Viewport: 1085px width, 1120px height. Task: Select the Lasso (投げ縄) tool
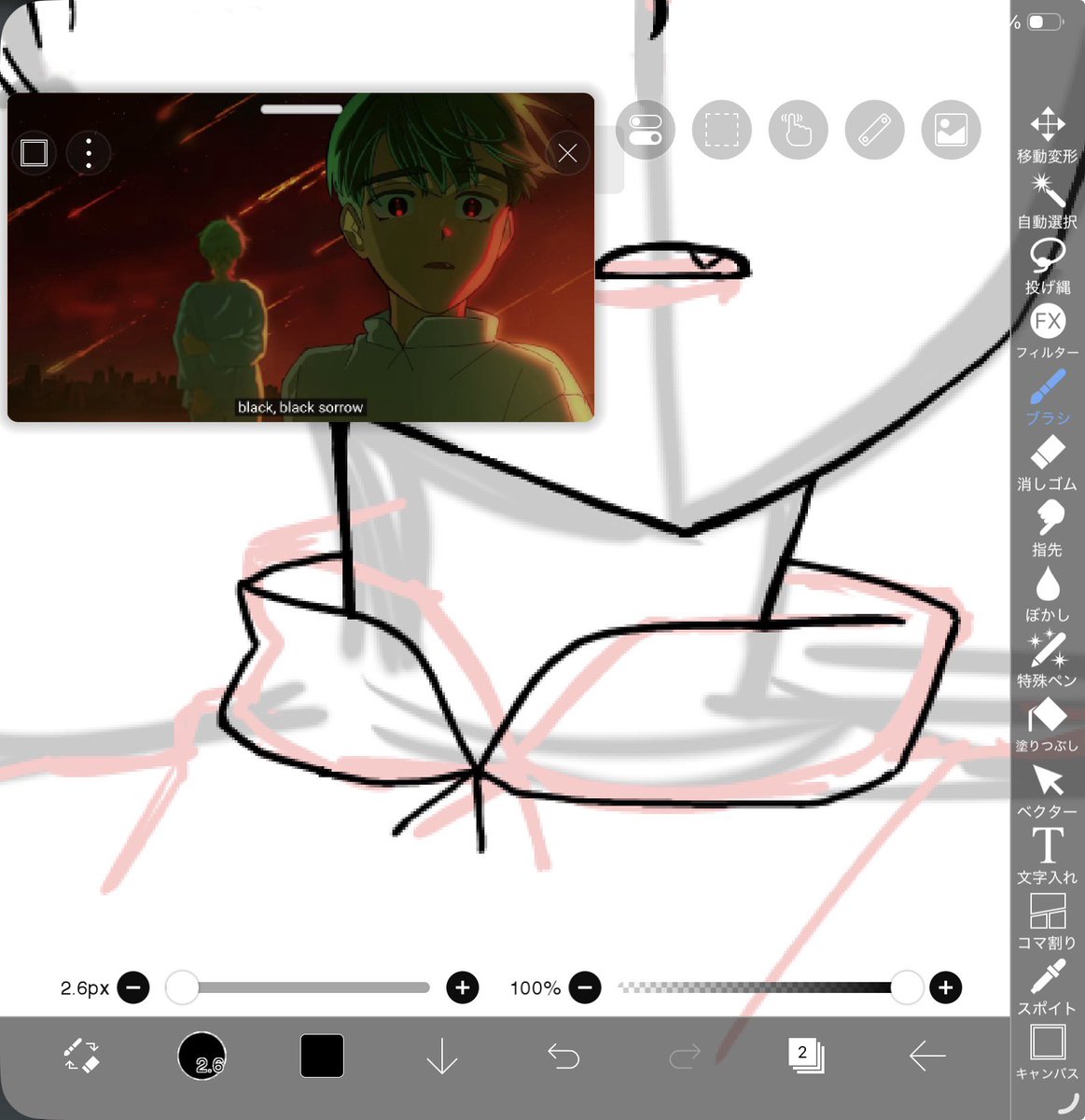pyautogui.click(x=1047, y=266)
